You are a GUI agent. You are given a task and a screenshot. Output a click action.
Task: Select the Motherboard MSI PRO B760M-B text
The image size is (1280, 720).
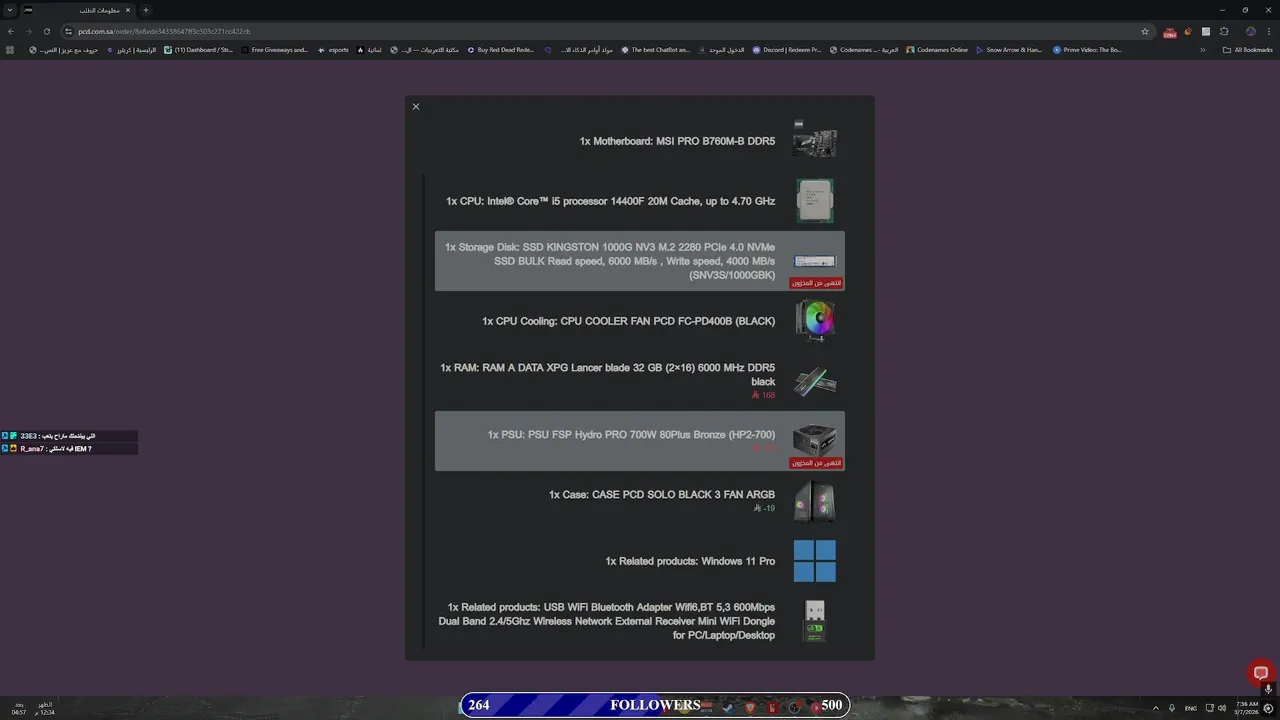677,141
